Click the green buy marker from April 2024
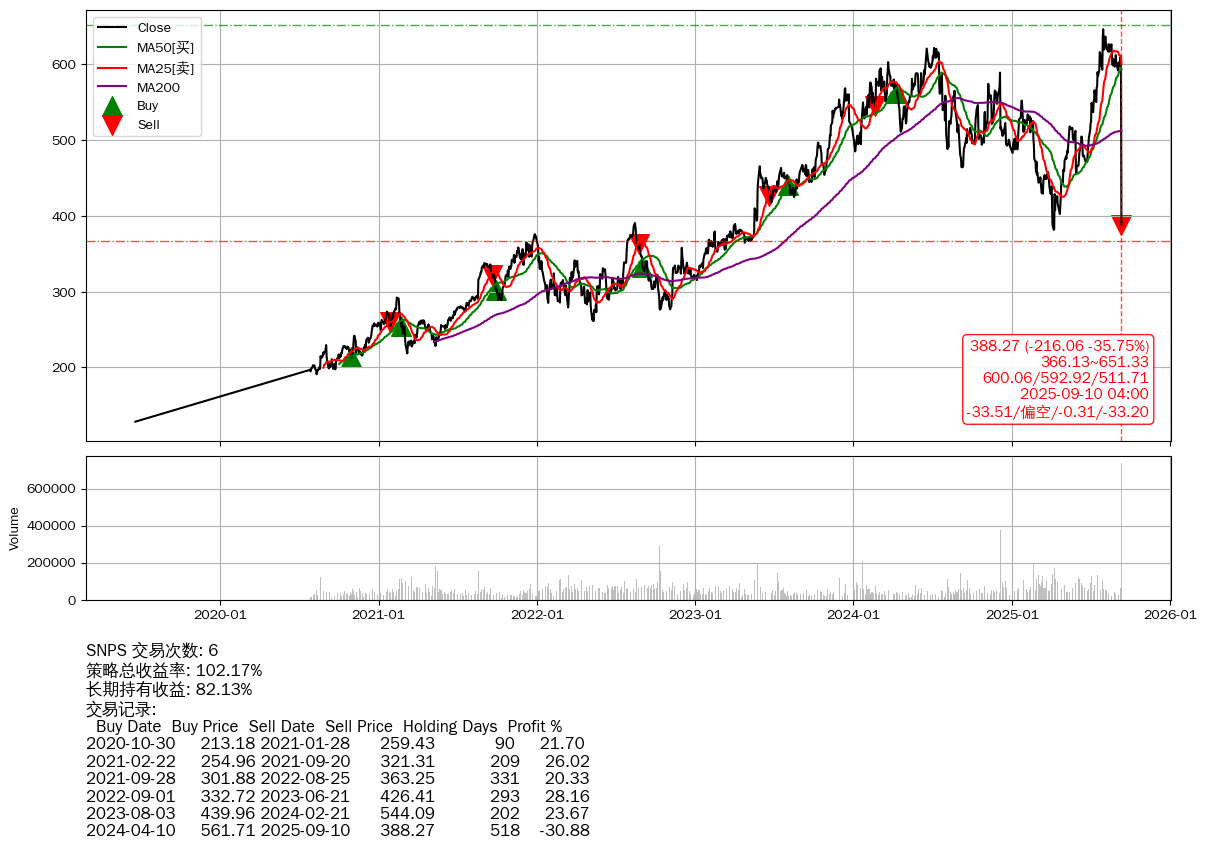Viewport: 1207px width, 849px height. tap(895, 92)
